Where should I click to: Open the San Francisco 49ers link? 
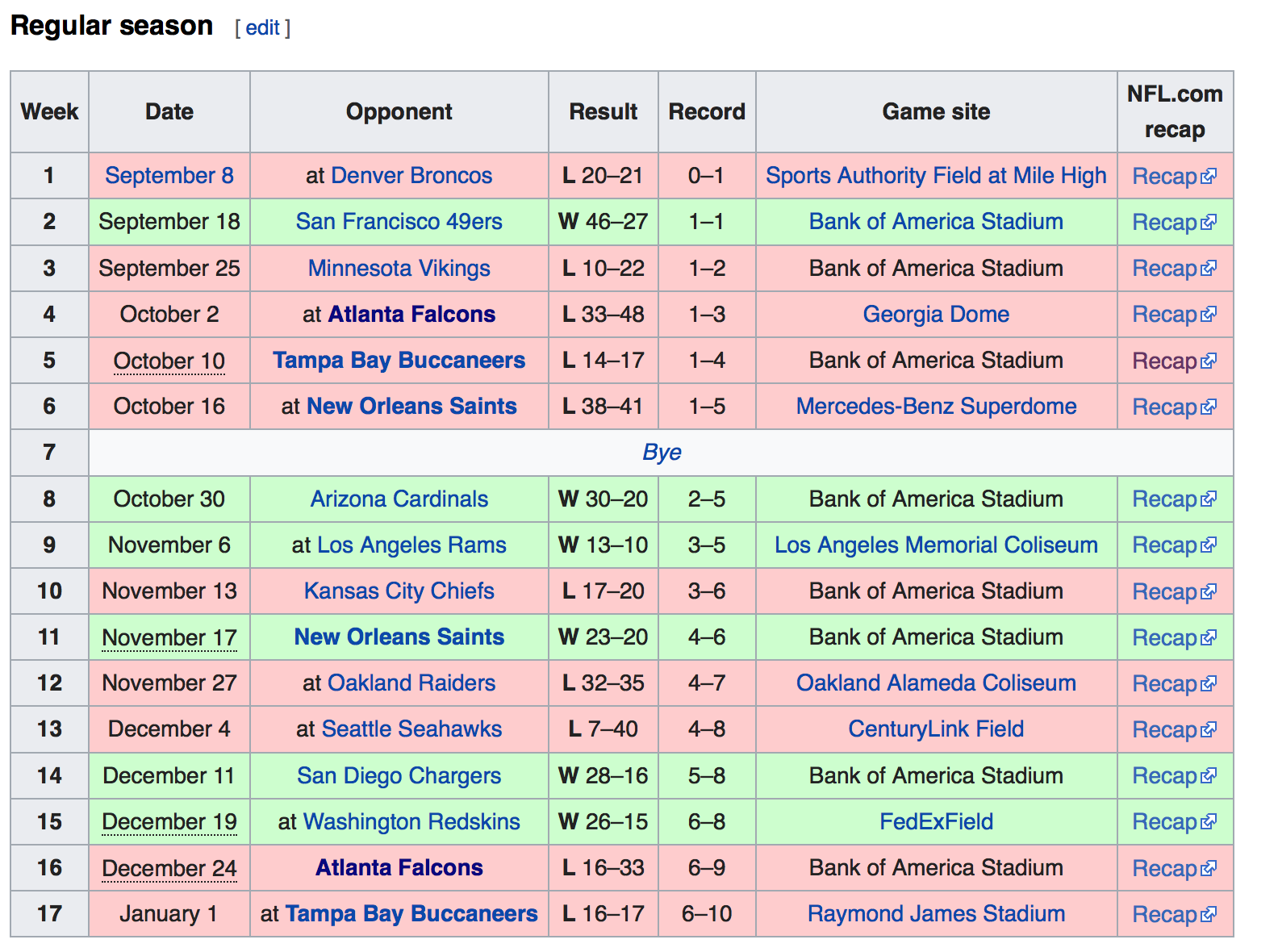click(x=399, y=222)
